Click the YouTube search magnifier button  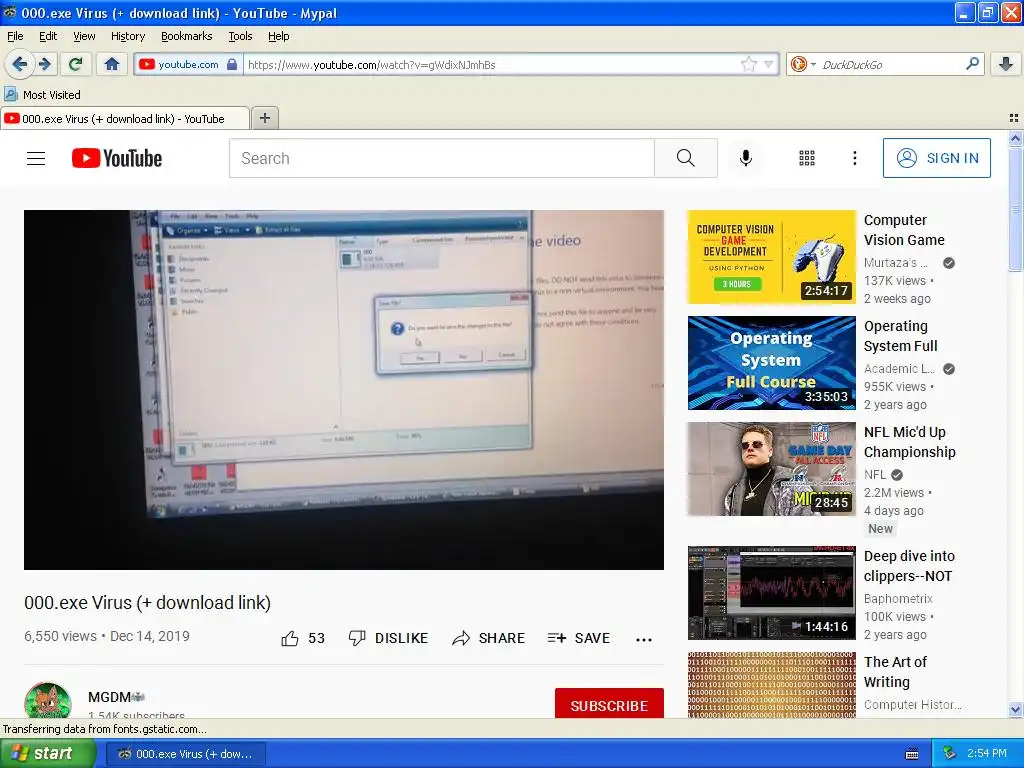point(686,158)
